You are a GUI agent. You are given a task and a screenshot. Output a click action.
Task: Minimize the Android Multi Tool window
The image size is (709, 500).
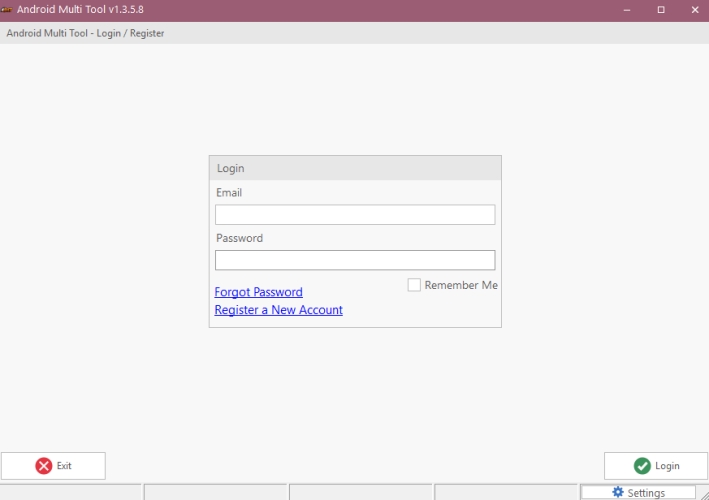coord(627,10)
